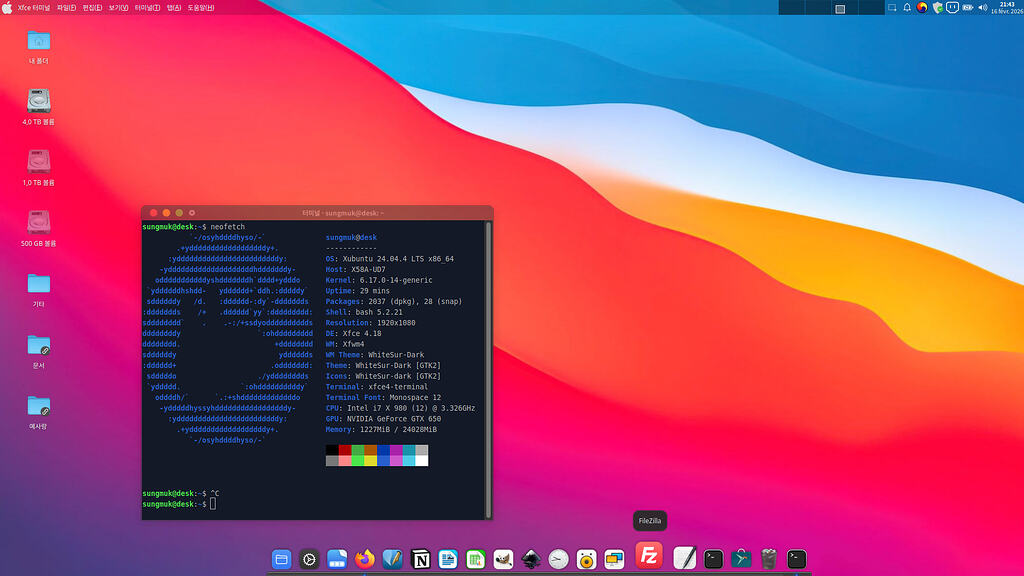Click the volume speaker icon in the panel
Screen dimensions: 1024x576
tap(982, 7)
